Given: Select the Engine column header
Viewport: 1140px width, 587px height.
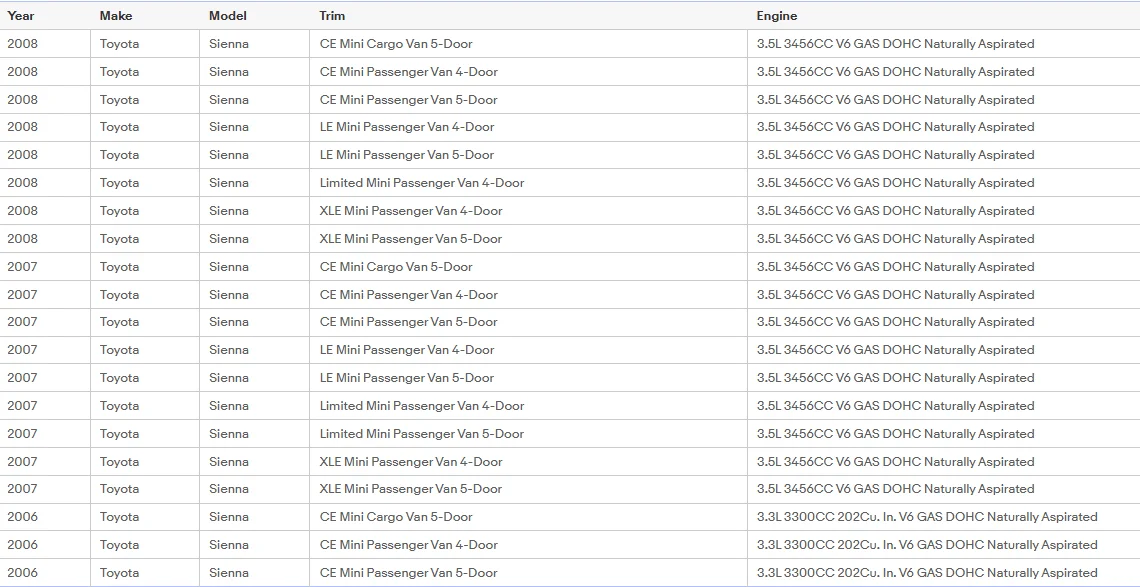Looking at the screenshot, I should [x=776, y=15].
